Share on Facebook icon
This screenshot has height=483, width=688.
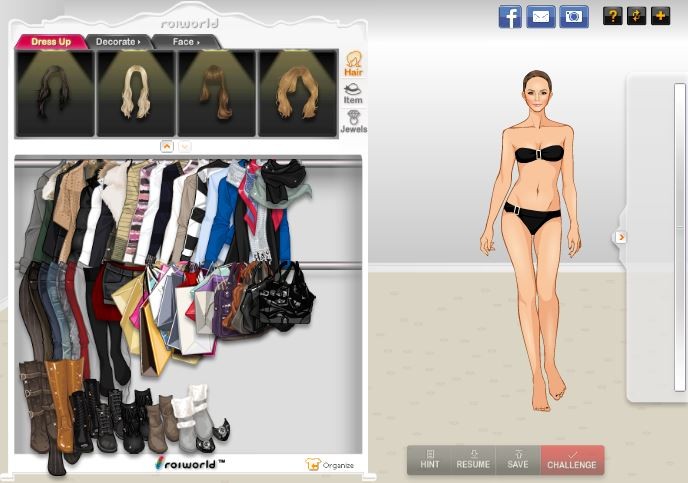point(510,17)
